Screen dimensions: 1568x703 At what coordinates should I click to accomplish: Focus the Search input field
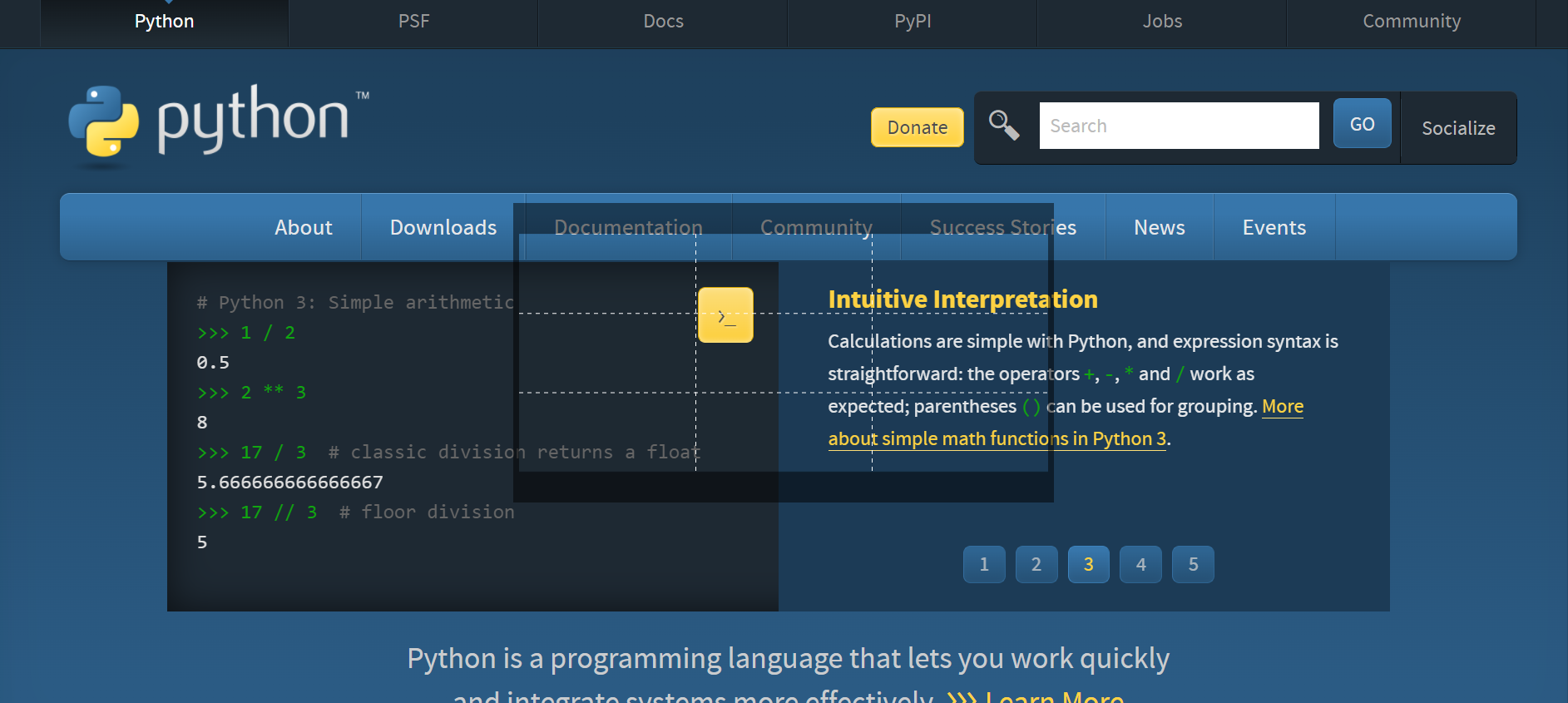pos(1179,126)
